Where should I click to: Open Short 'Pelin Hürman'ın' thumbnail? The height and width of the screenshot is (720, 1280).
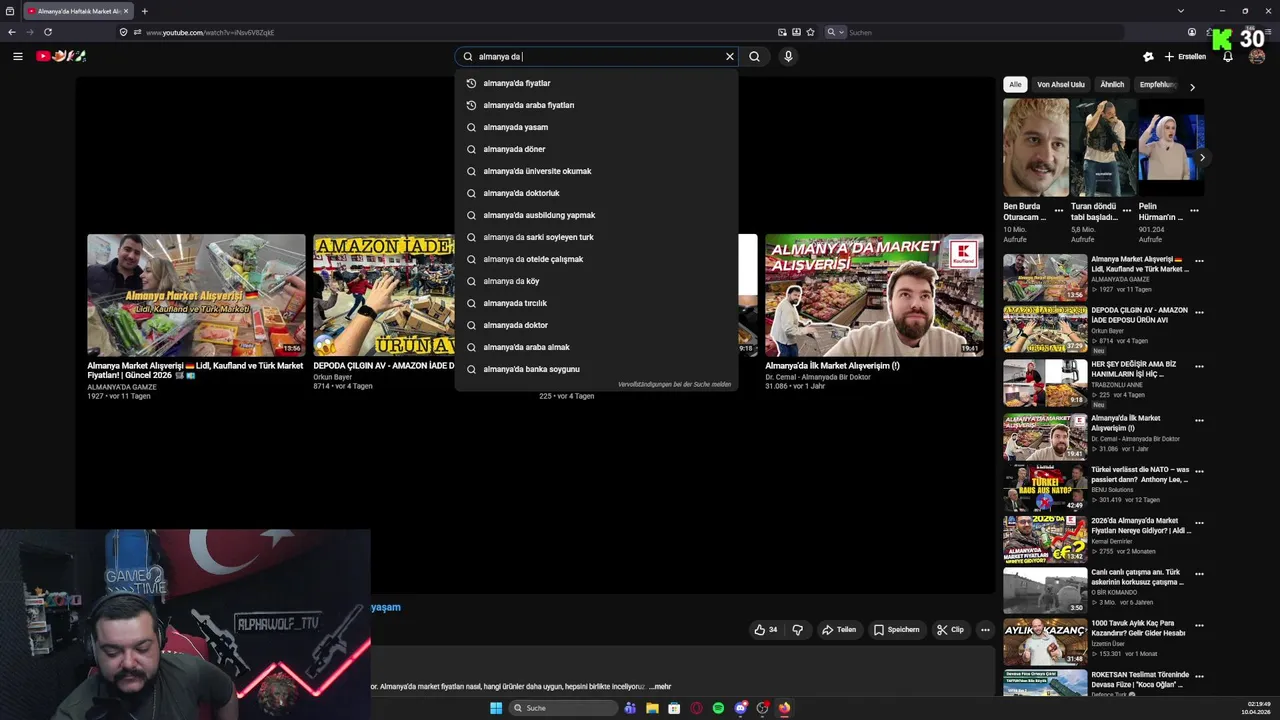1171,147
